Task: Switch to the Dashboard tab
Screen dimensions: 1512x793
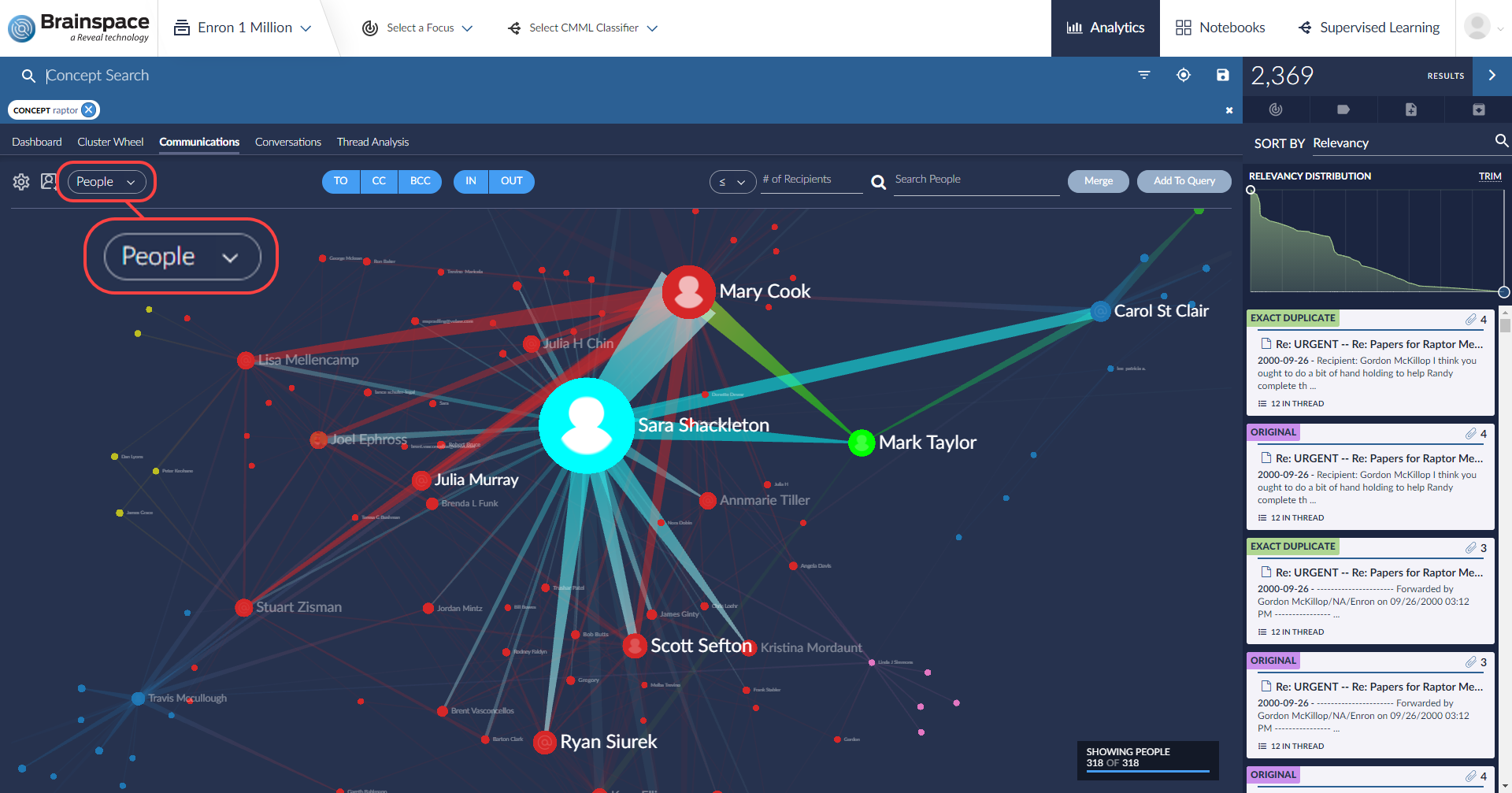Action: point(37,142)
